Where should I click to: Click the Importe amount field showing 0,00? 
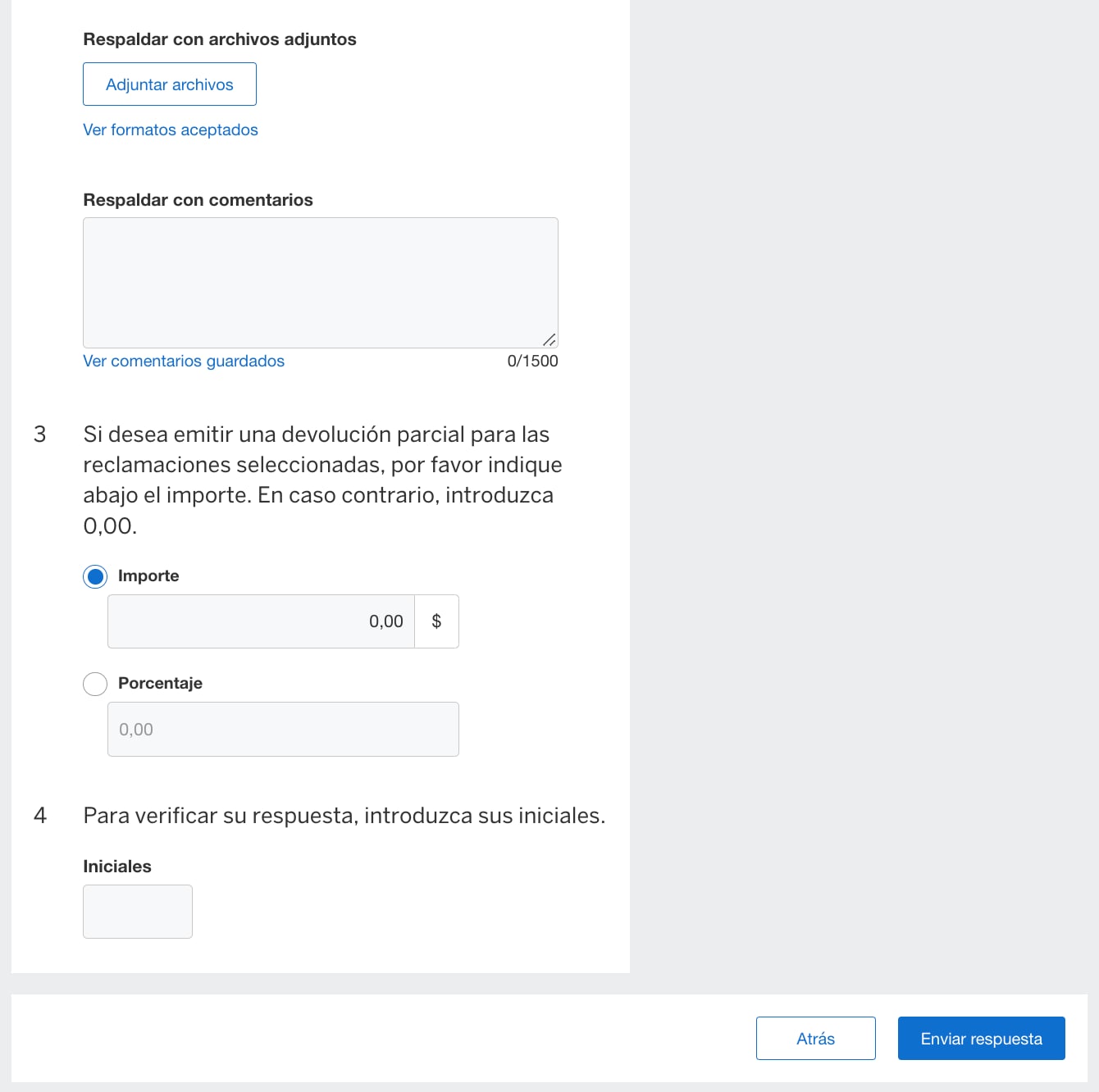click(261, 621)
